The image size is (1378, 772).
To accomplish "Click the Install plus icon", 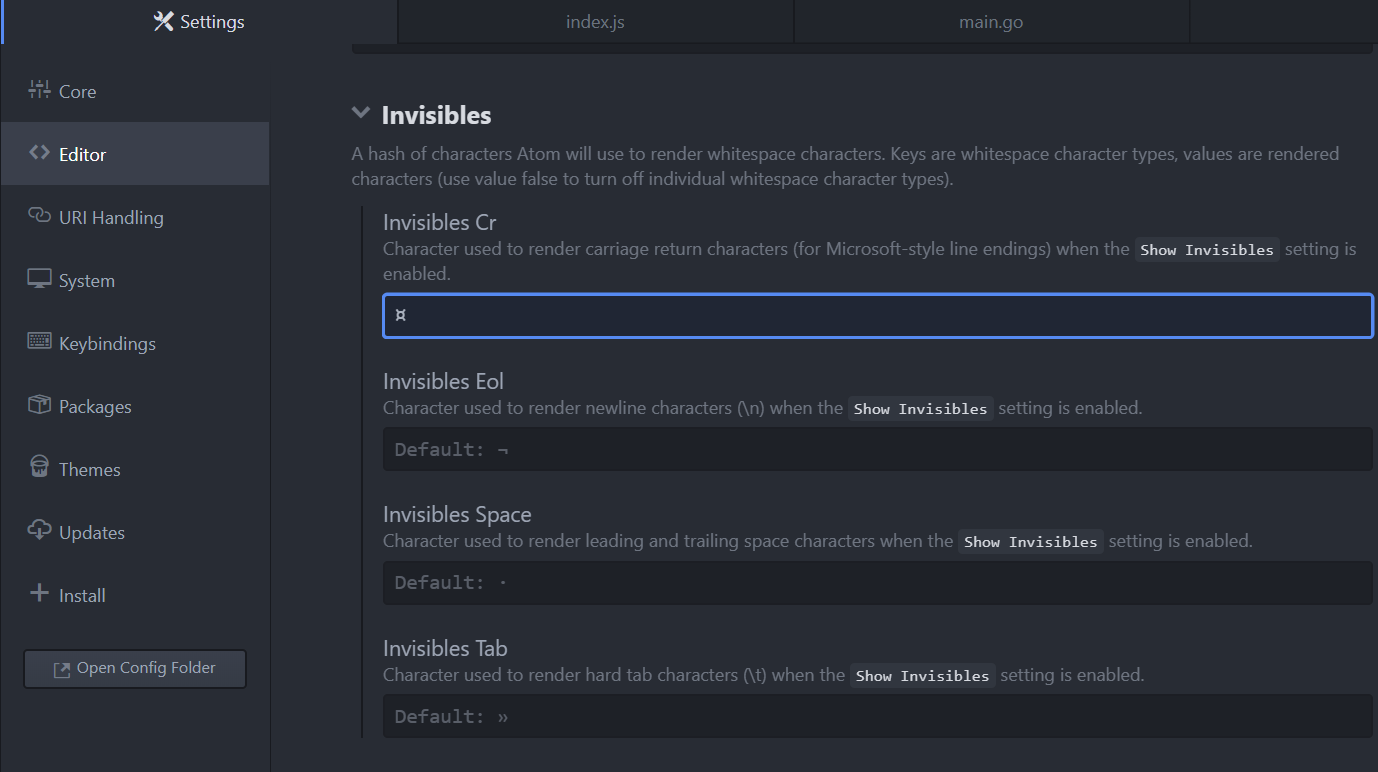I will click(x=39, y=594).
